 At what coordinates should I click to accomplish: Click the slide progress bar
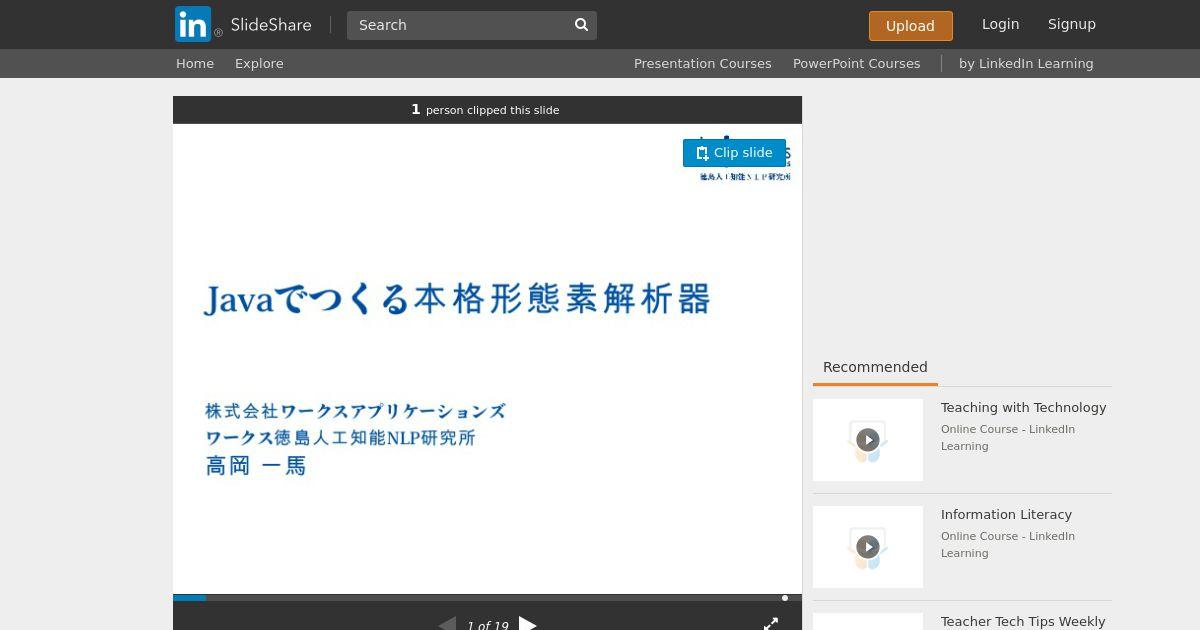pos(487,598)
